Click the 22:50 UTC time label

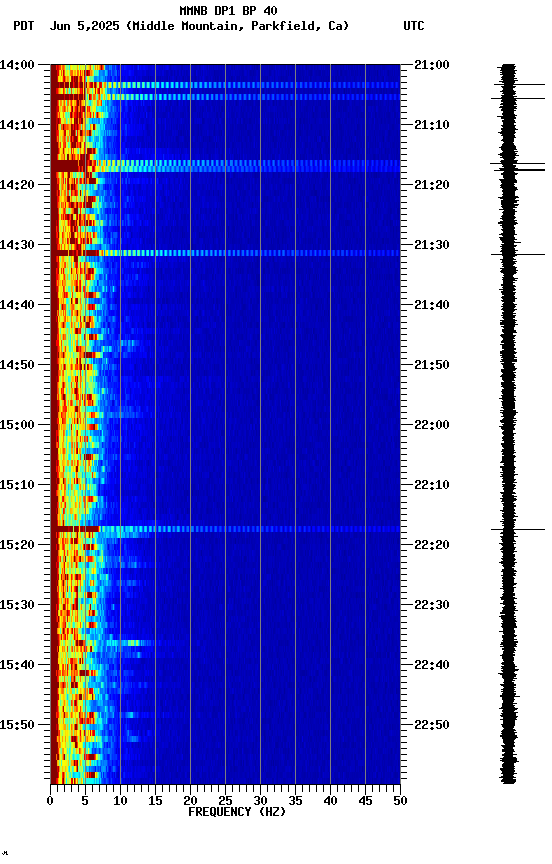[x=432, y=725]
